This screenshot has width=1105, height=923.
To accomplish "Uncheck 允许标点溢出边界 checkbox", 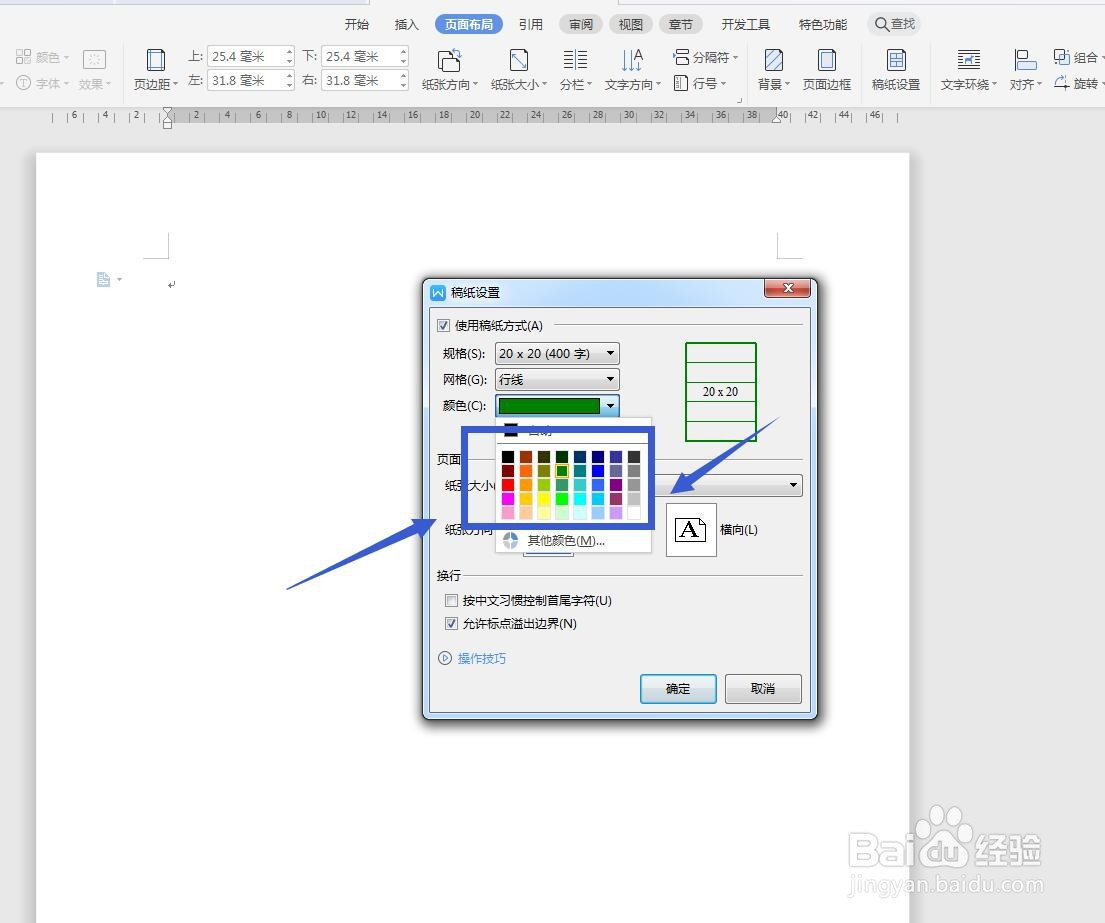I will pos(452,624).
